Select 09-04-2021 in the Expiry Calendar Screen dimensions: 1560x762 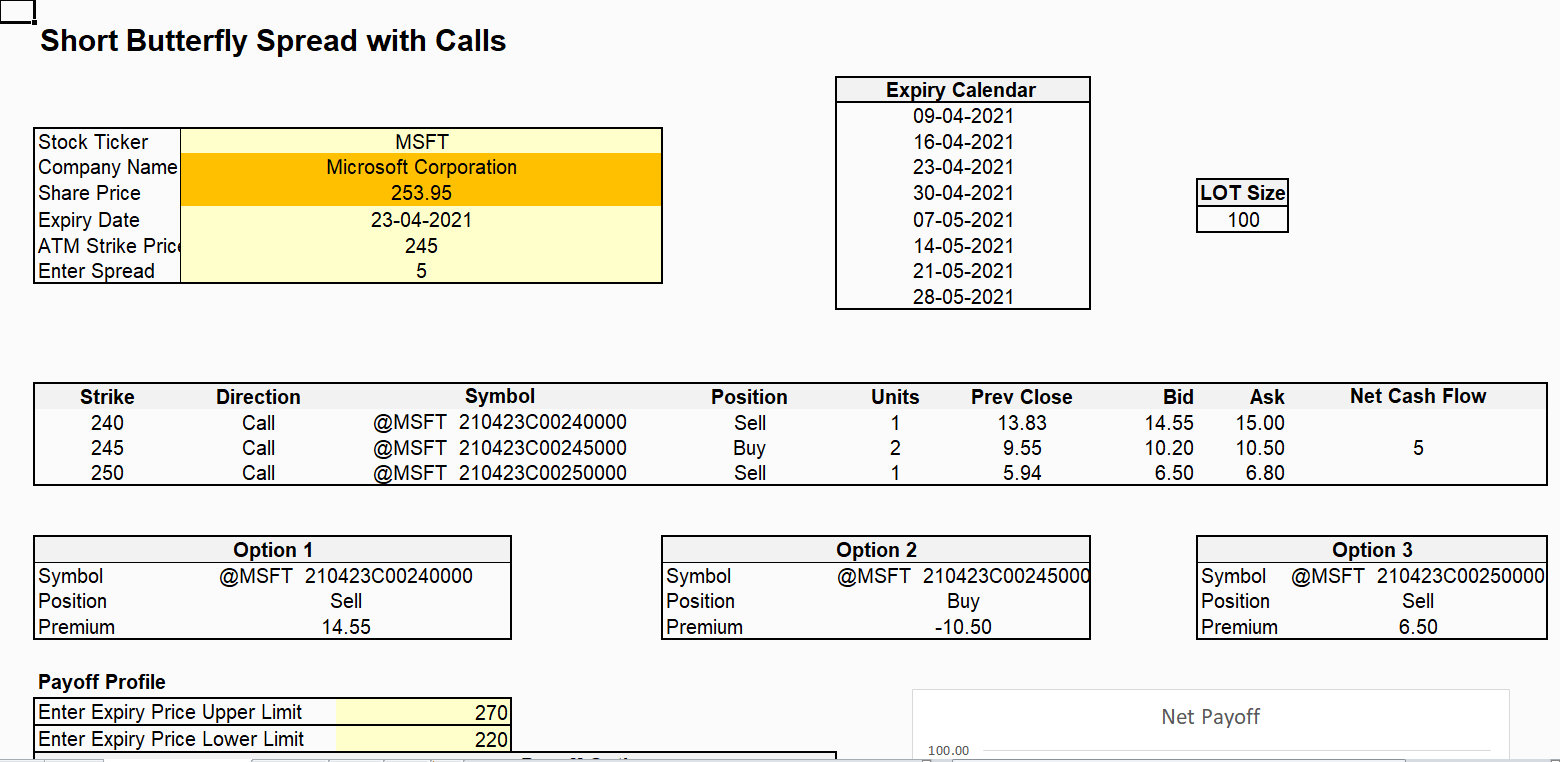coord(963,116)
